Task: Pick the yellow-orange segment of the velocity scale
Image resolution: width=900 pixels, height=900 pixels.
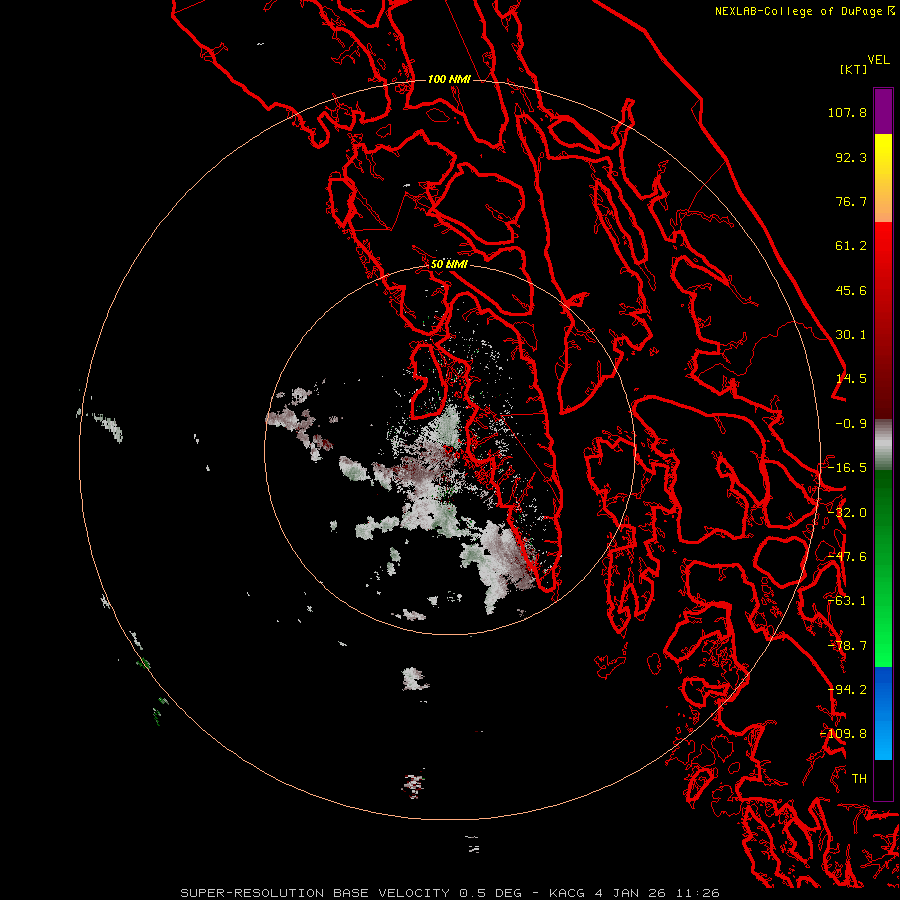Action: point(883,178)
